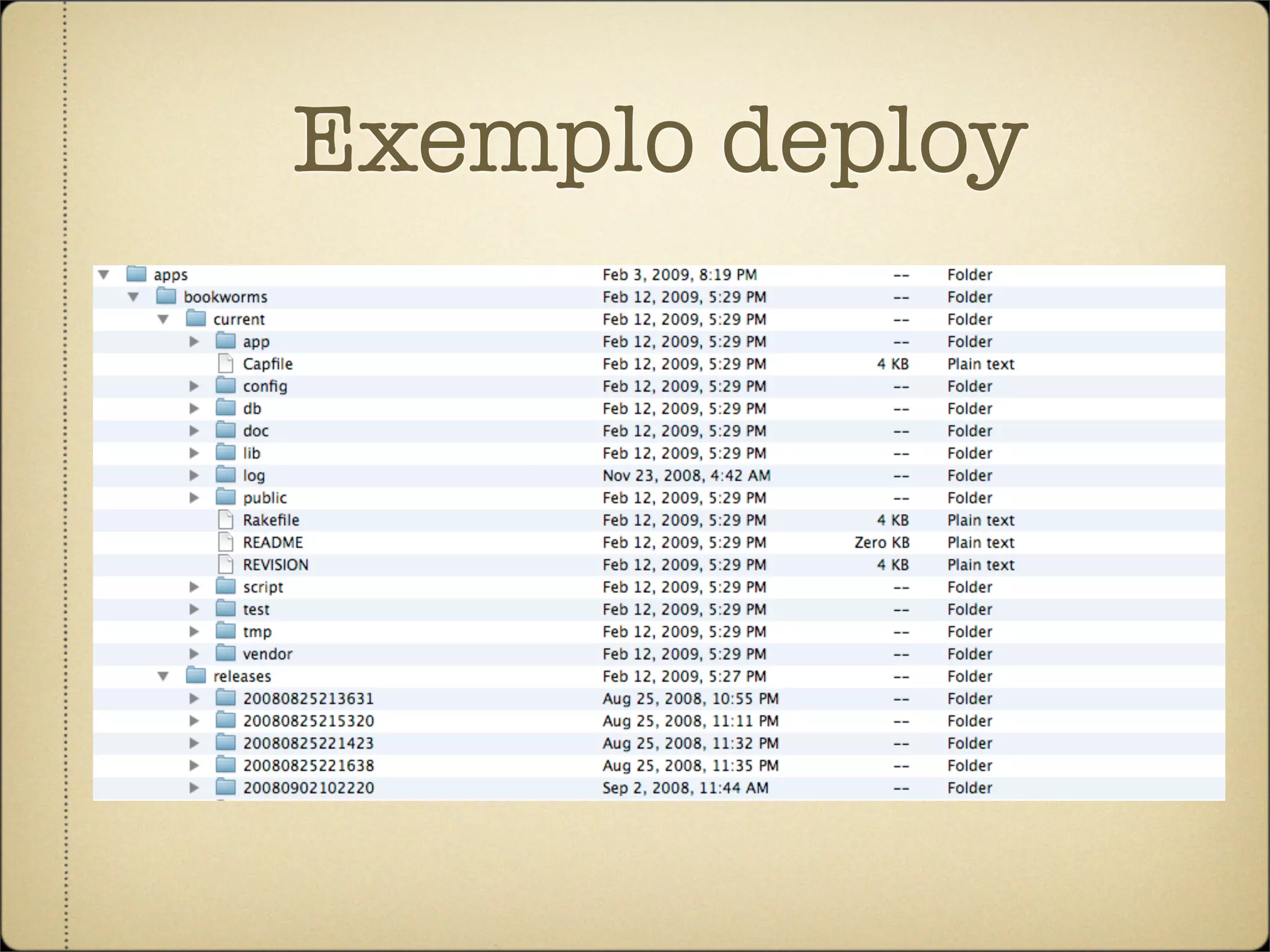Click the Nov 23, 2008 date entry
Image resolution: width=1270 pixels, height=952 pixels.
(x=686, y=475)
